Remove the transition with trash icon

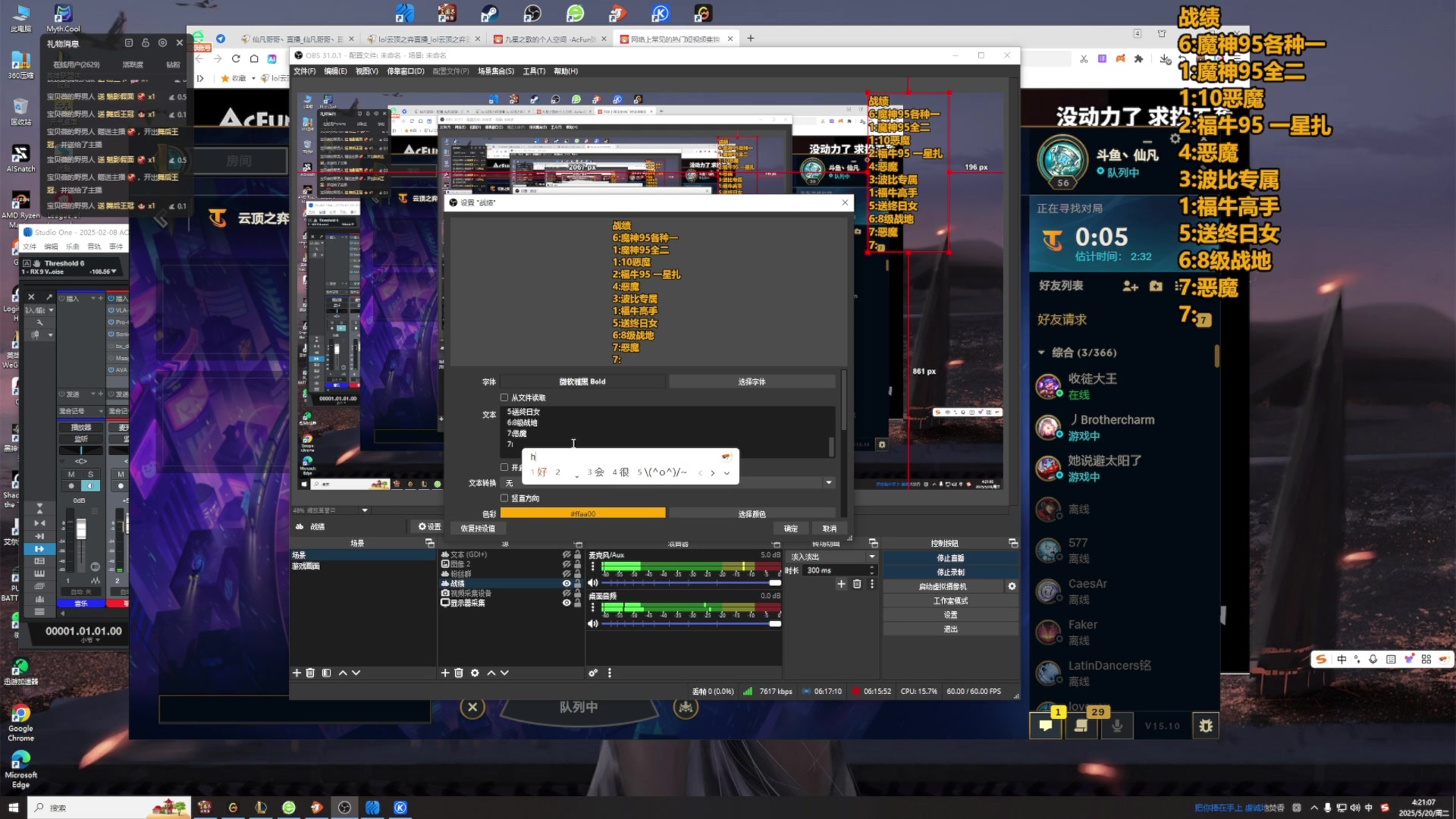coord(857,584)
